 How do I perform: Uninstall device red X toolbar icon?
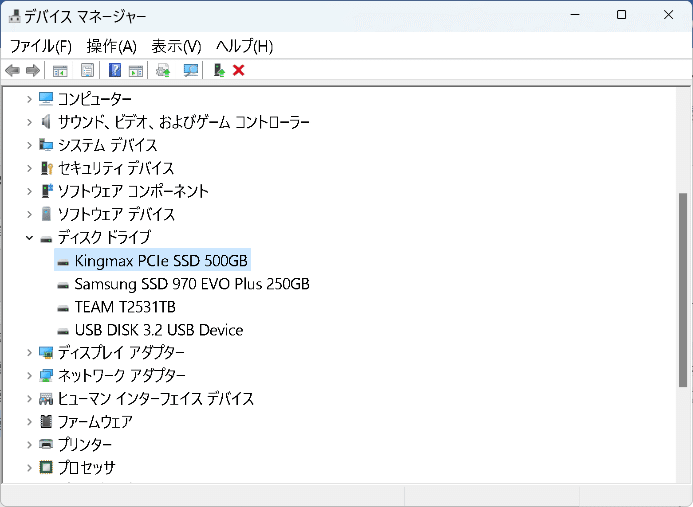239,70
